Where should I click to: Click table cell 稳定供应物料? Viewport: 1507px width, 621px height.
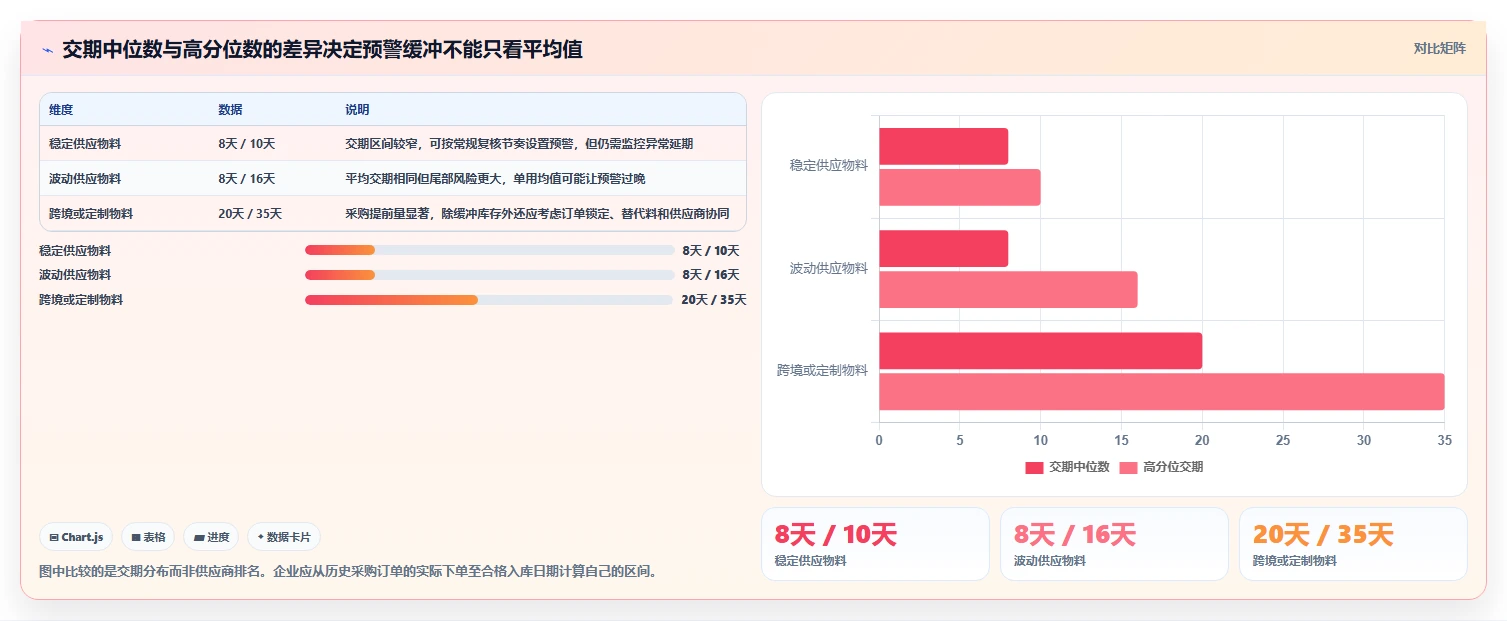coord(85,144)
